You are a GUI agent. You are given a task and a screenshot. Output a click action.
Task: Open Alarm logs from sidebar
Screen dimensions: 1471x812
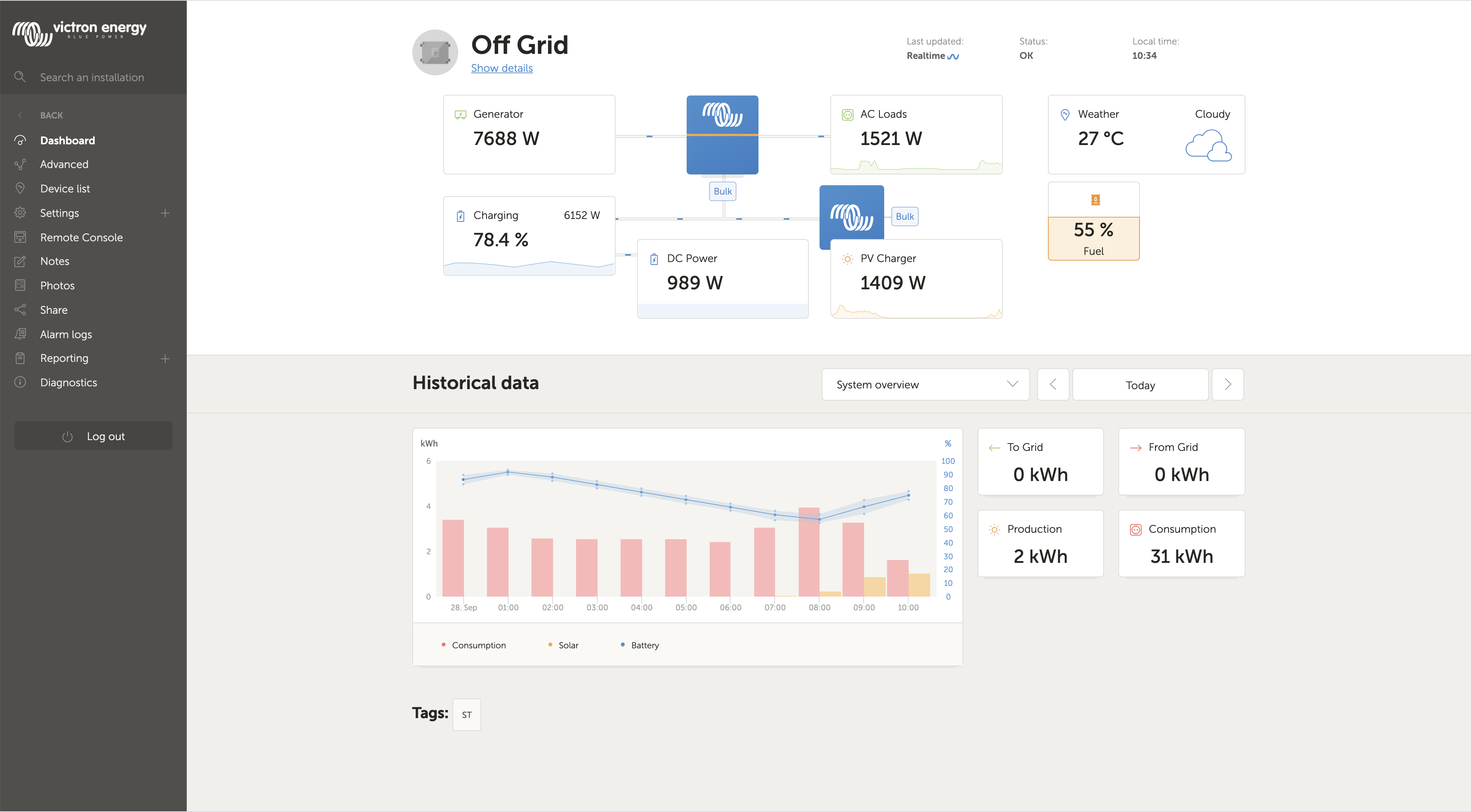[66, 335]
